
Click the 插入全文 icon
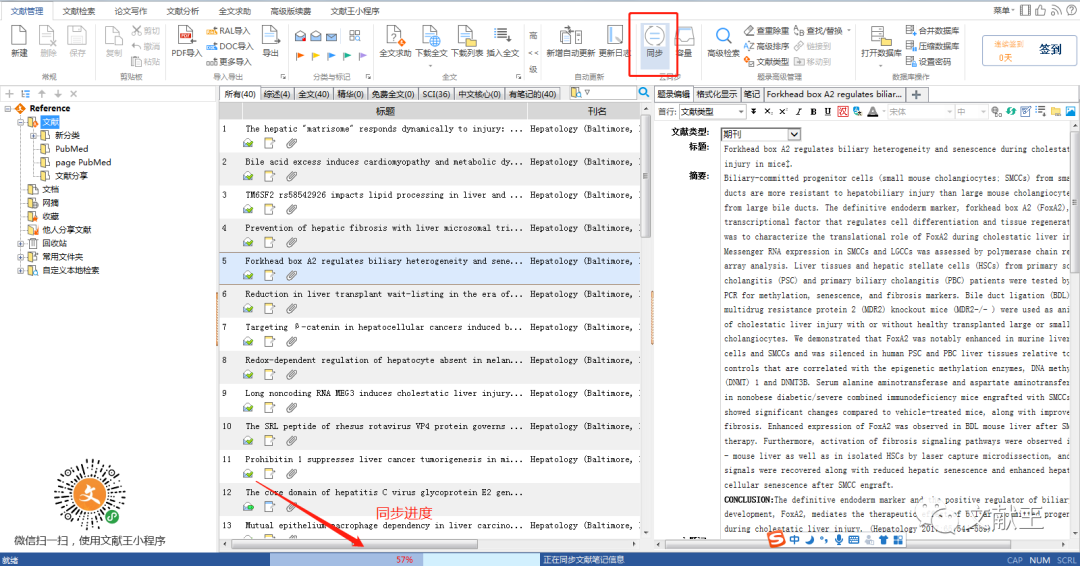click(x=502, y=41)
